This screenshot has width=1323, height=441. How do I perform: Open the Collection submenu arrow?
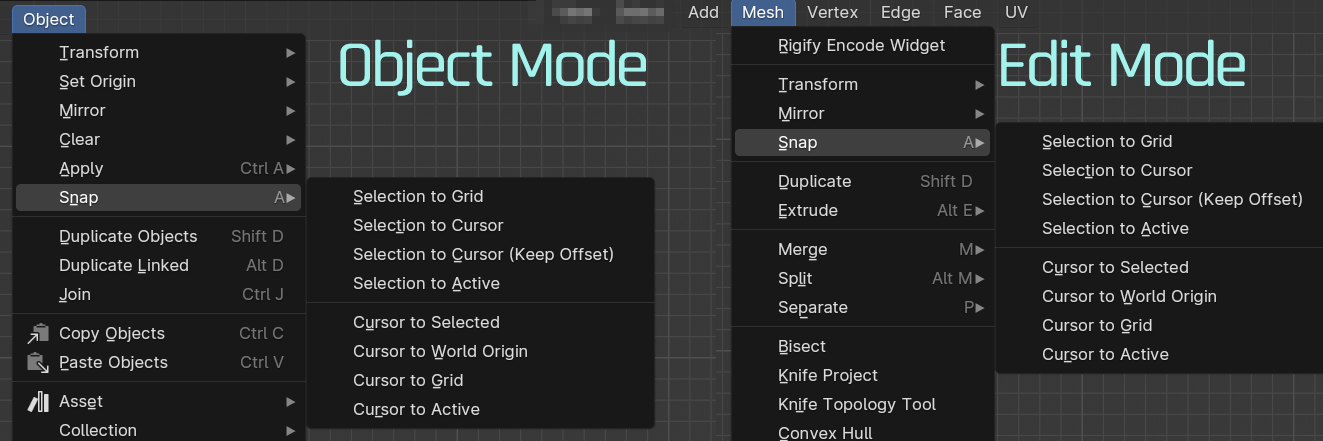point(290,430)
